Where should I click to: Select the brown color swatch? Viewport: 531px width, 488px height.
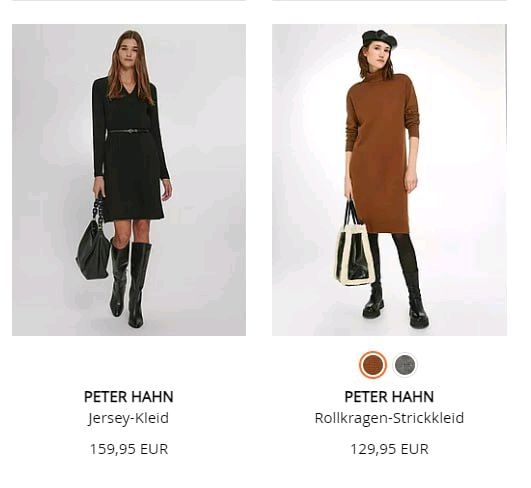pos(373,365)
